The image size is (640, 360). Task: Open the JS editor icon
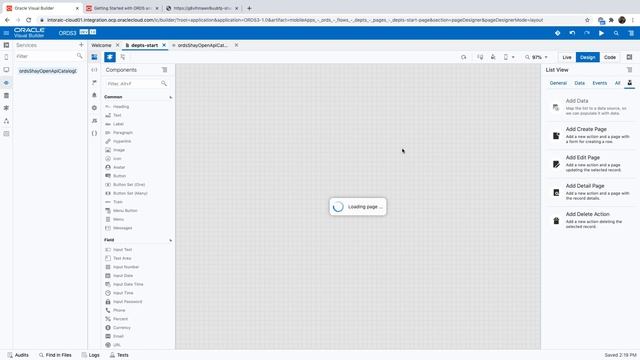[94, 121]
